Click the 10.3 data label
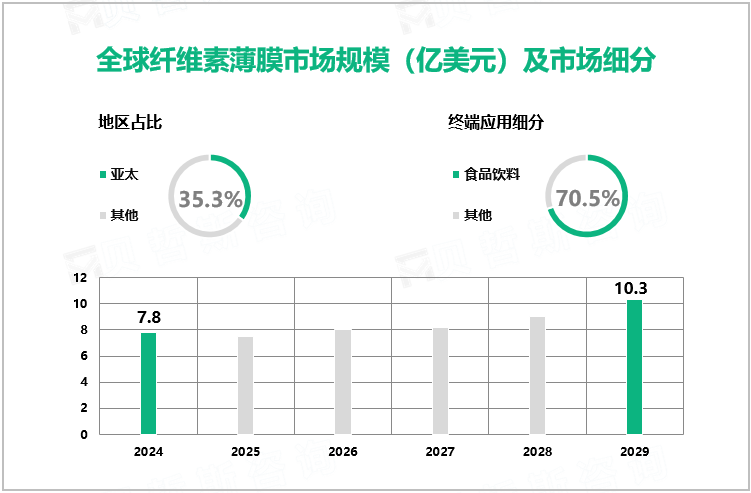Viewport: 751px width, 493px height. point(631,288)
